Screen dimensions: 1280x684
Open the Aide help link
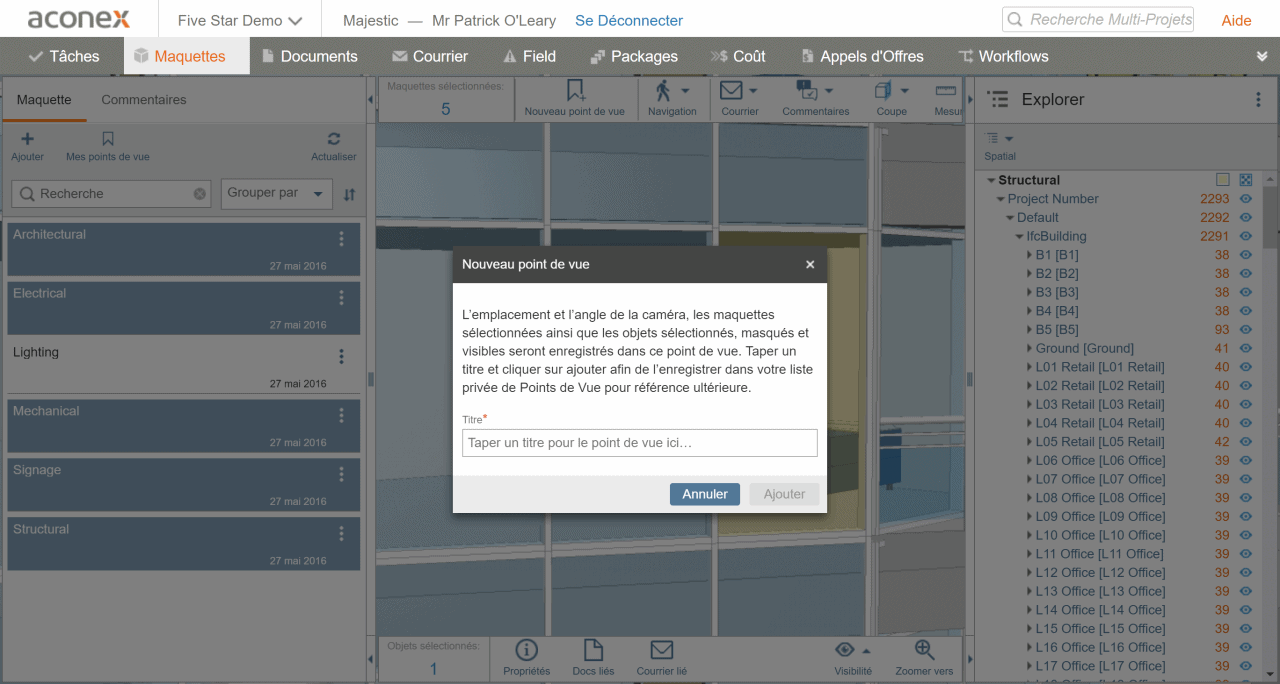[x=1236, y=20]
